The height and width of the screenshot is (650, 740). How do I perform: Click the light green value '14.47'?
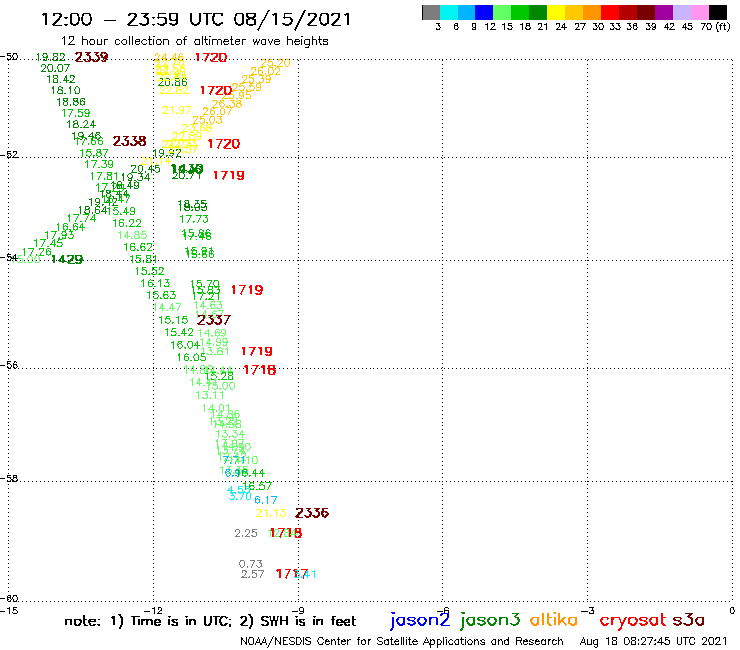[167, 307]
